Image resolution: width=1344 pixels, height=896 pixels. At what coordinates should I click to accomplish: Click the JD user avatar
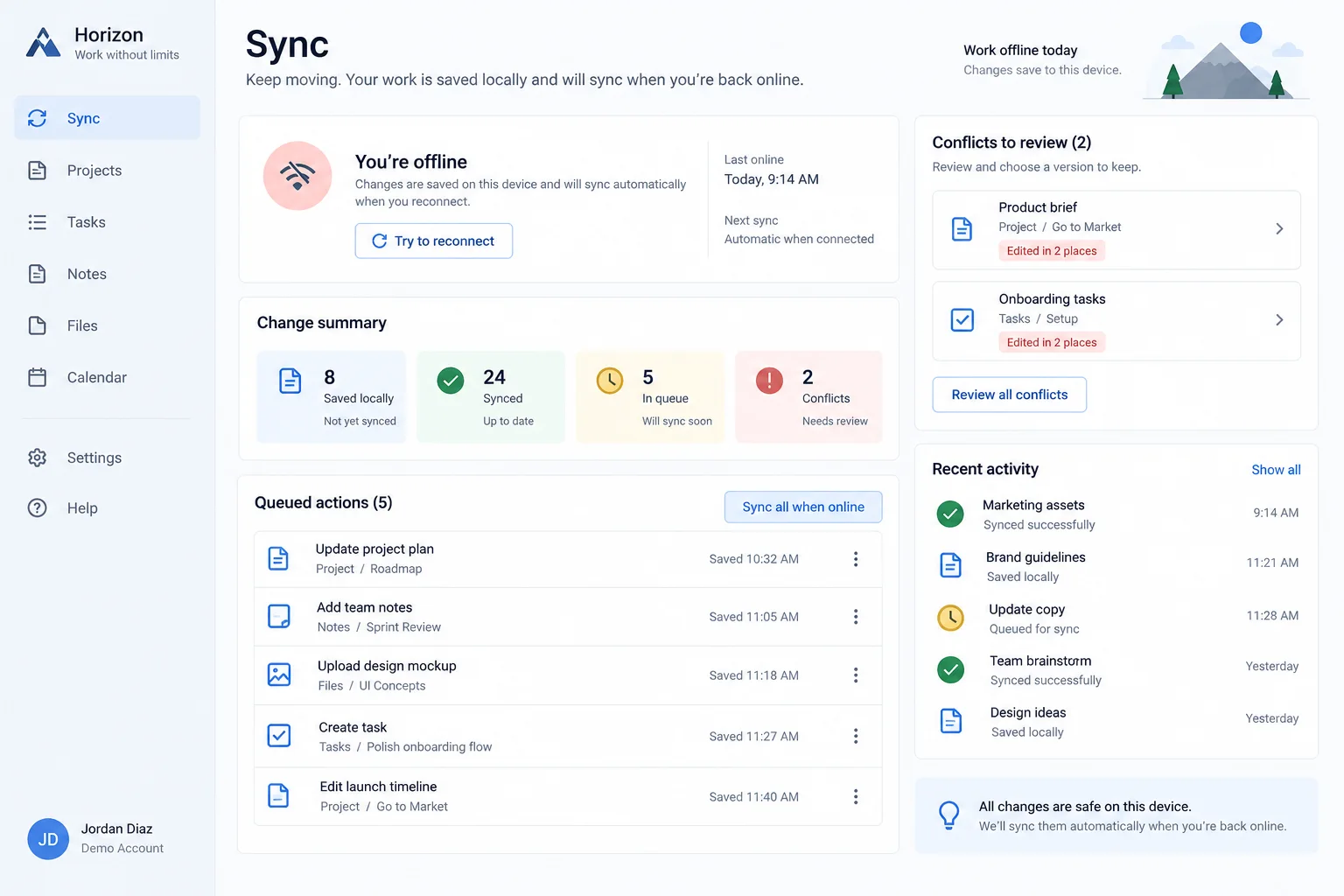coord(48,839)
